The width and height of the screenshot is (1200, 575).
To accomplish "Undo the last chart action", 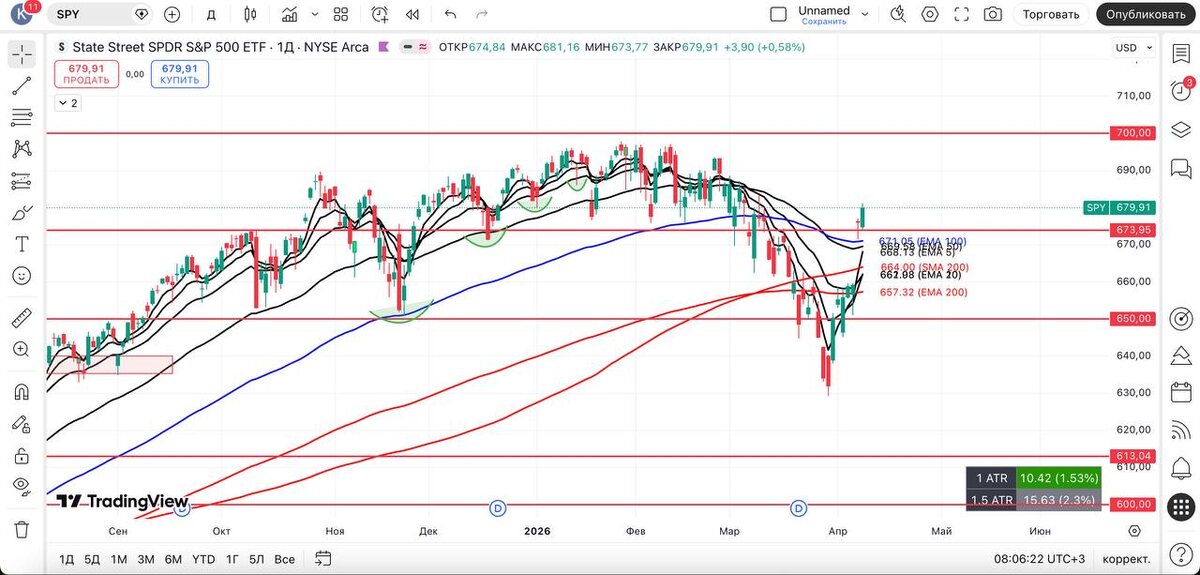I will click(x=450, y=14).
